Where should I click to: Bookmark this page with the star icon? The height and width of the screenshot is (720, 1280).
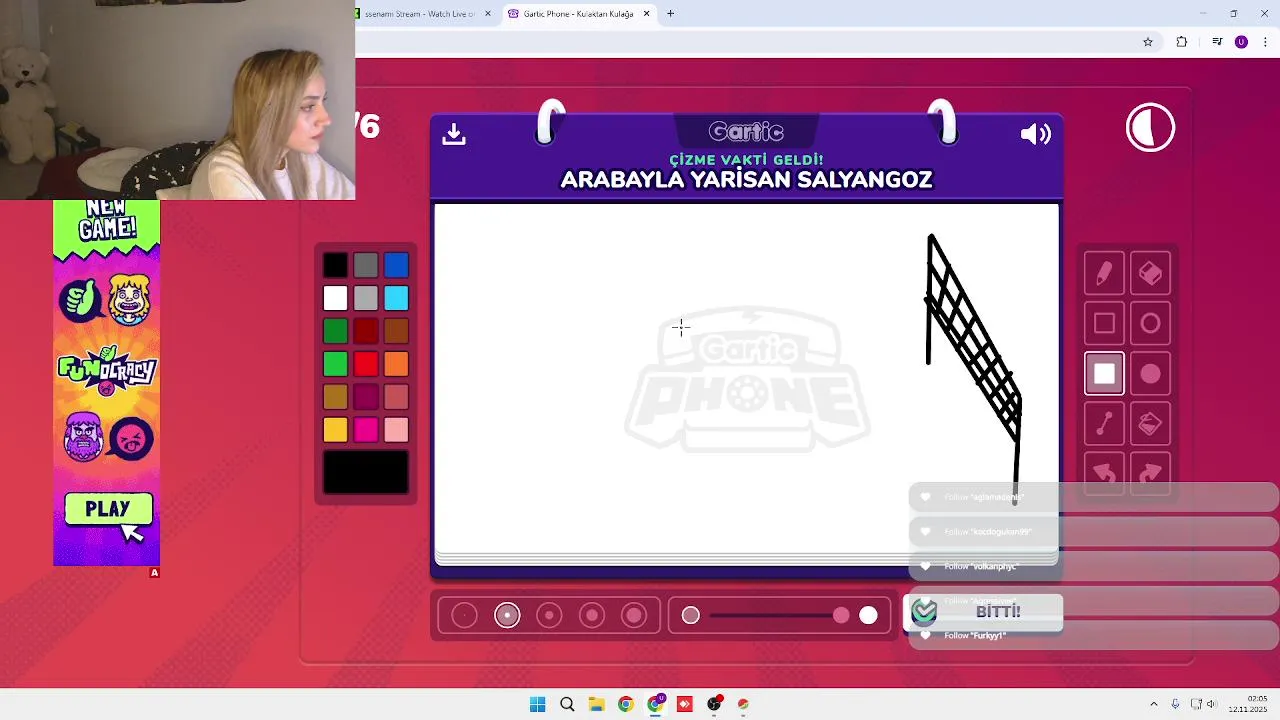[x=1148, y=42]
